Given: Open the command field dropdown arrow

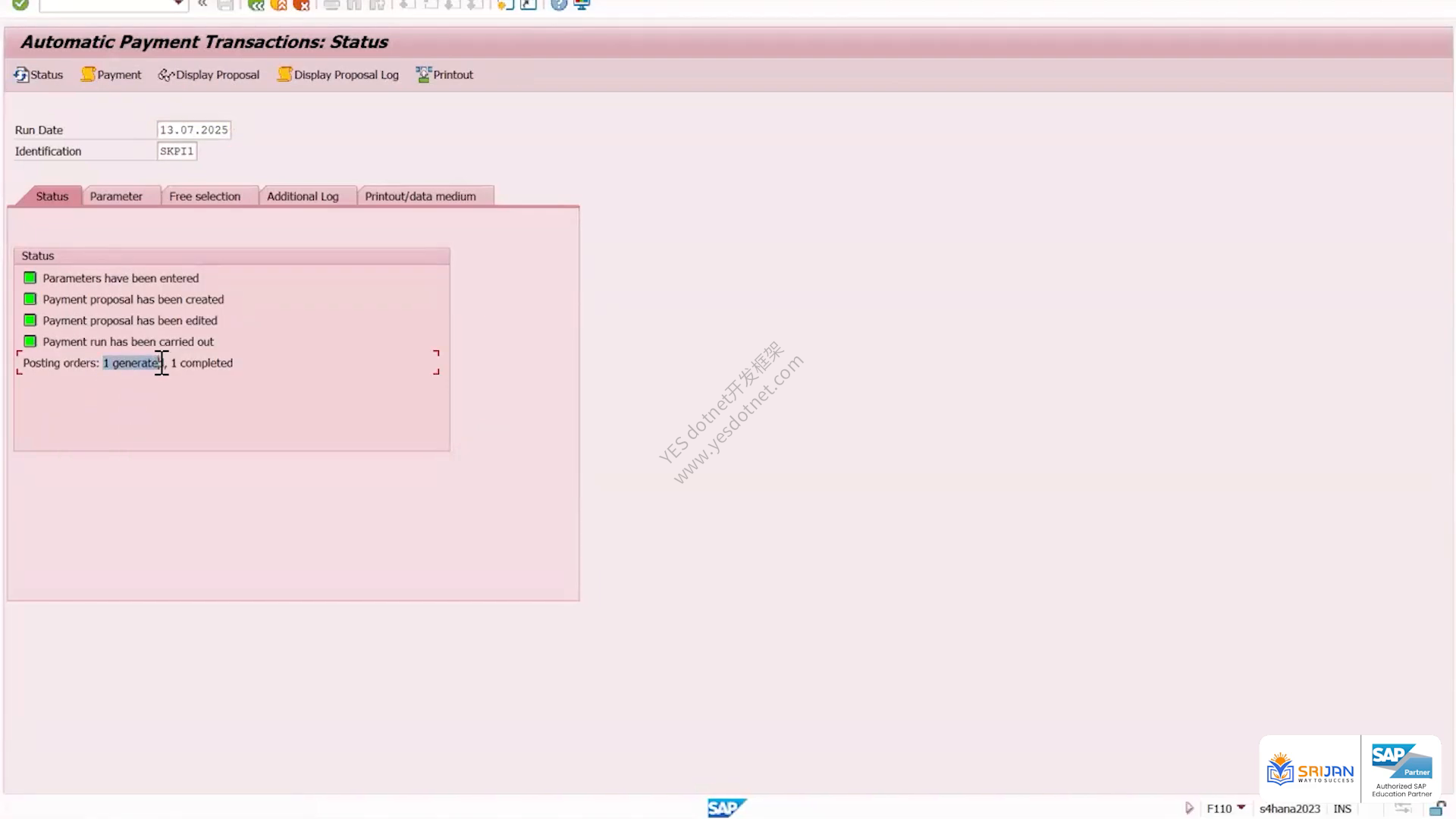Looking at the screenshot, I should click(x=177, y=4).
